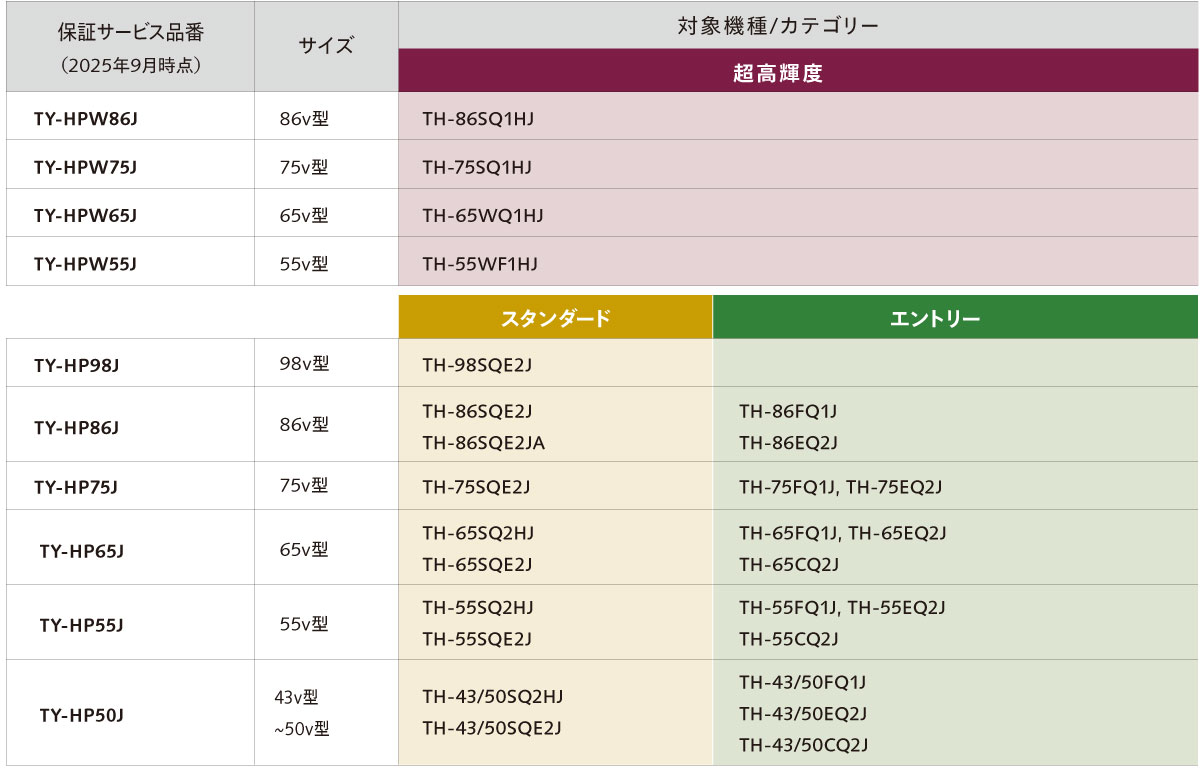The width and height of the screenshot is (1200, 768).
Task: Select the スタンダード category header
Action: 555,316
